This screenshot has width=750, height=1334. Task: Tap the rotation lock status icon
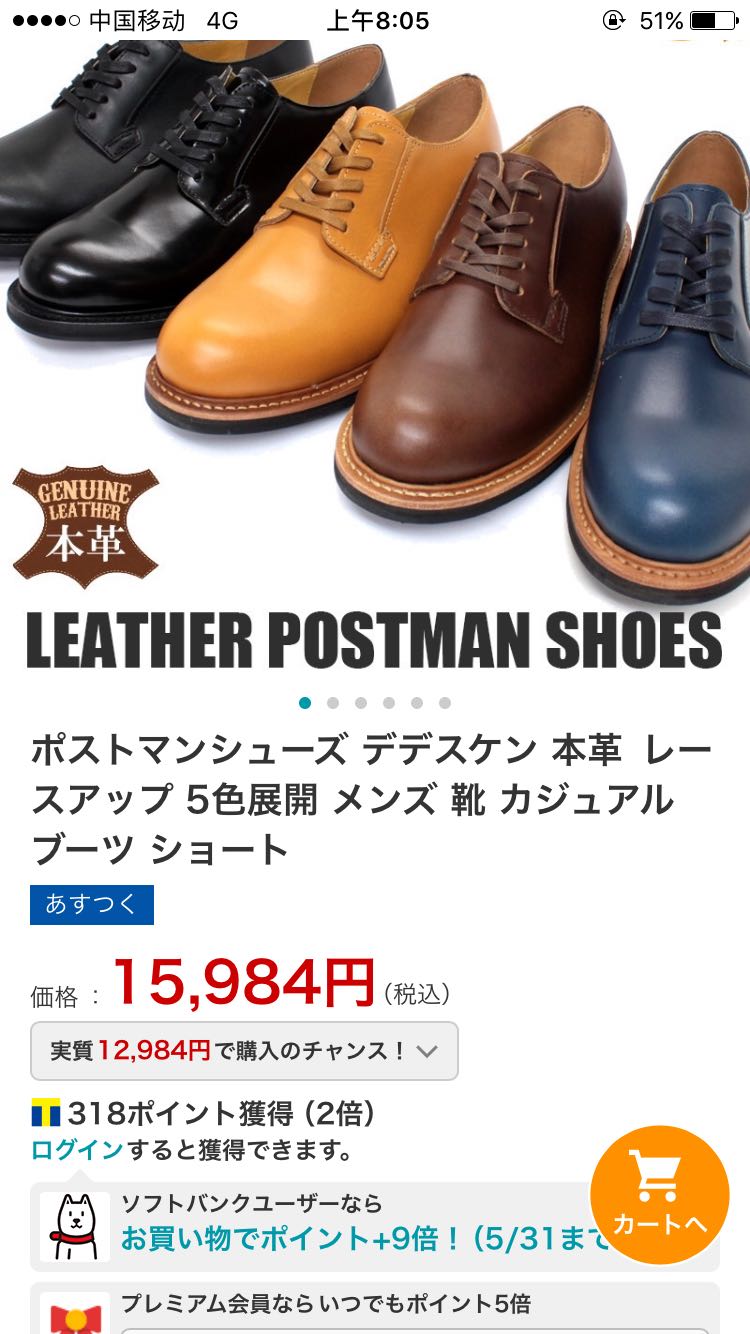613,20
